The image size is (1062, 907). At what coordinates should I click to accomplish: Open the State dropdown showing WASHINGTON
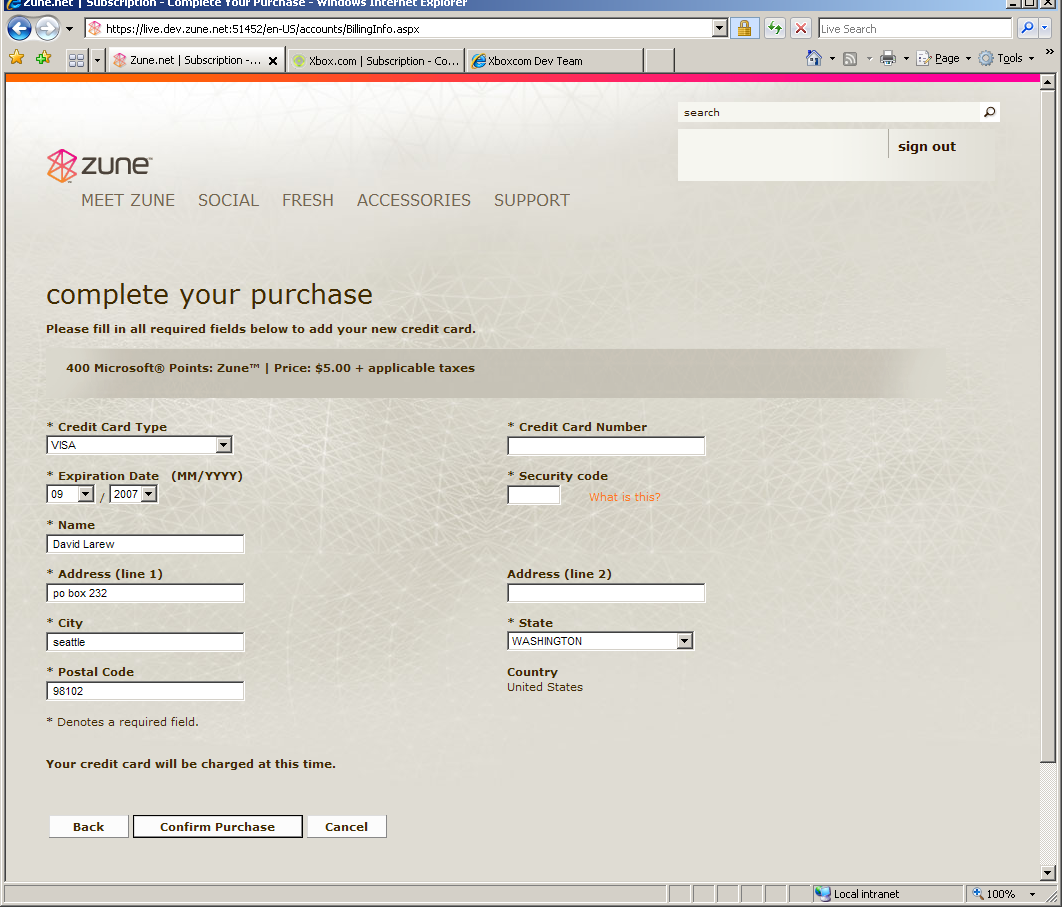[x=600, y=641]
